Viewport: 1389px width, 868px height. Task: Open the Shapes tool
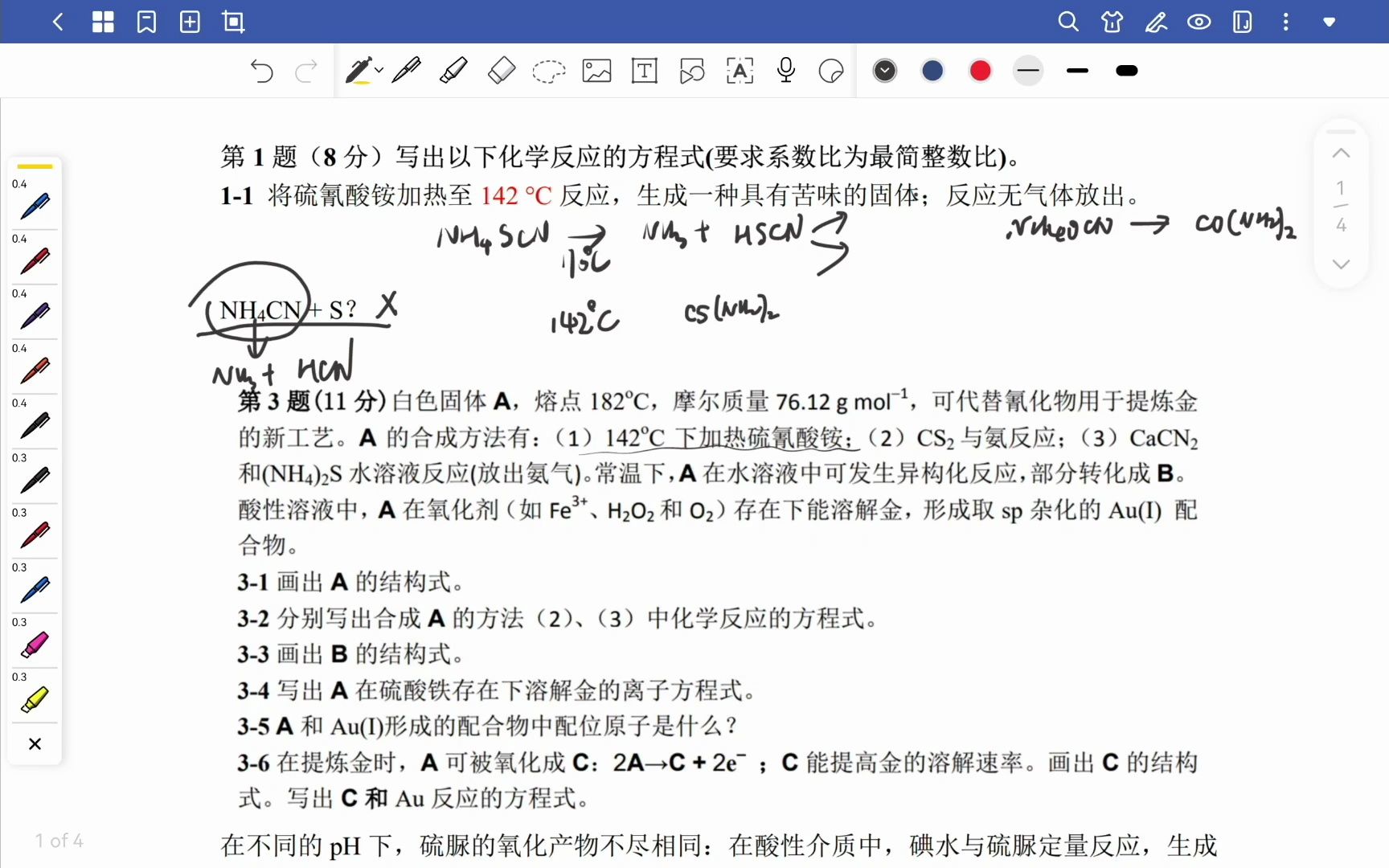coord(692,71)
